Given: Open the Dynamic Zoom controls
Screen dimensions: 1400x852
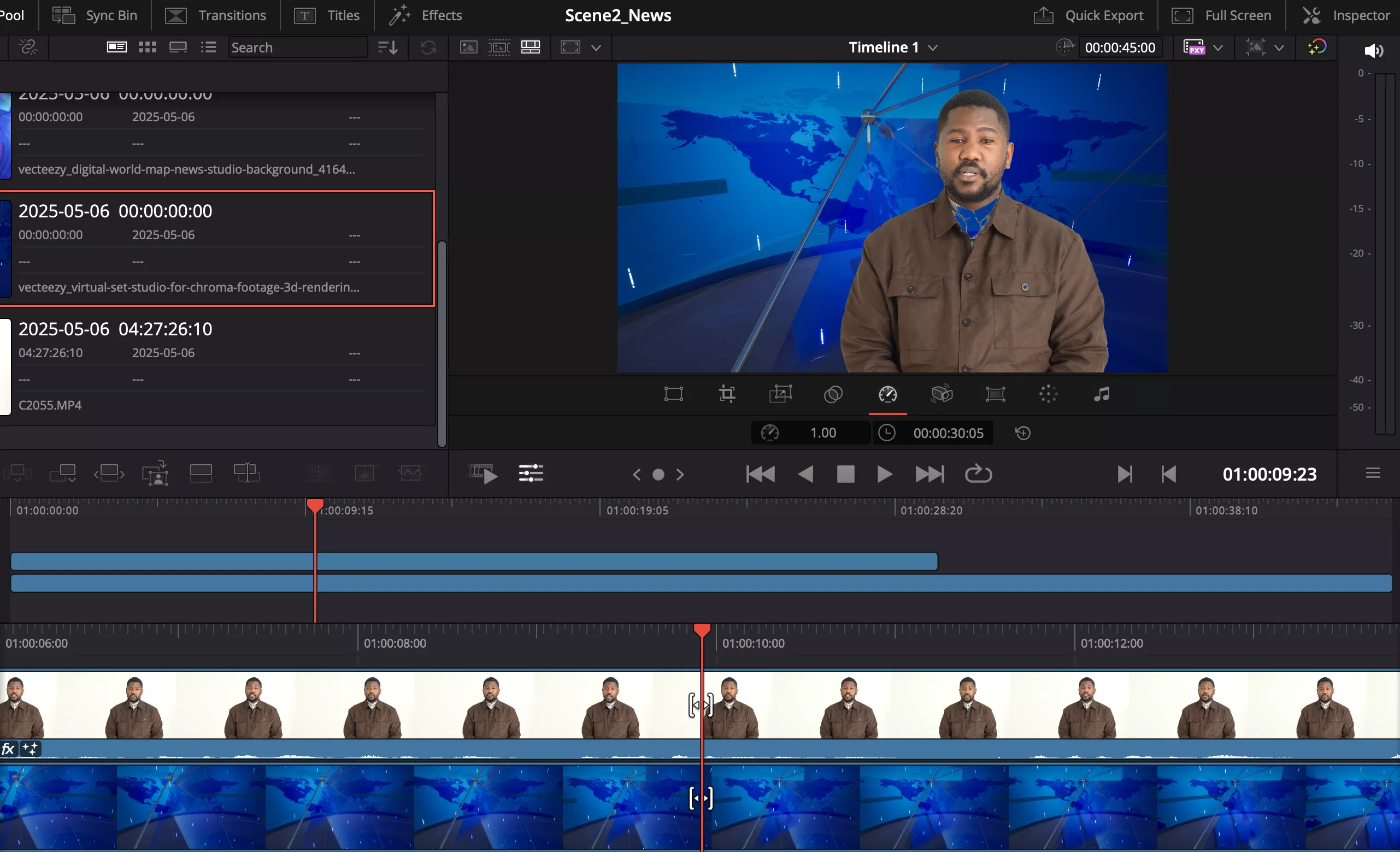Looking at the screenshot, I should (x=780, y=394).
